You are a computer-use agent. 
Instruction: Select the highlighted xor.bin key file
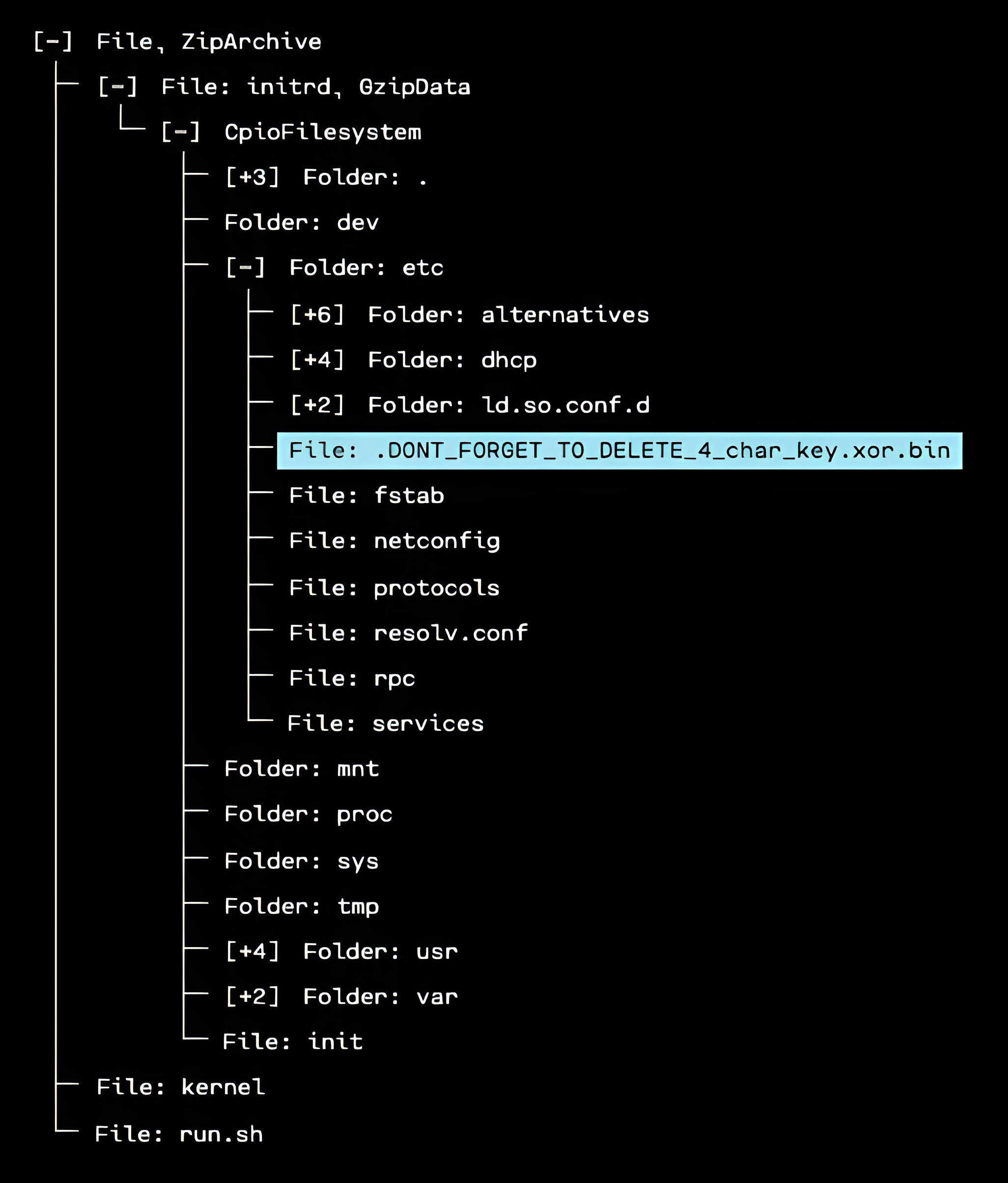click(x=619, y=451)
